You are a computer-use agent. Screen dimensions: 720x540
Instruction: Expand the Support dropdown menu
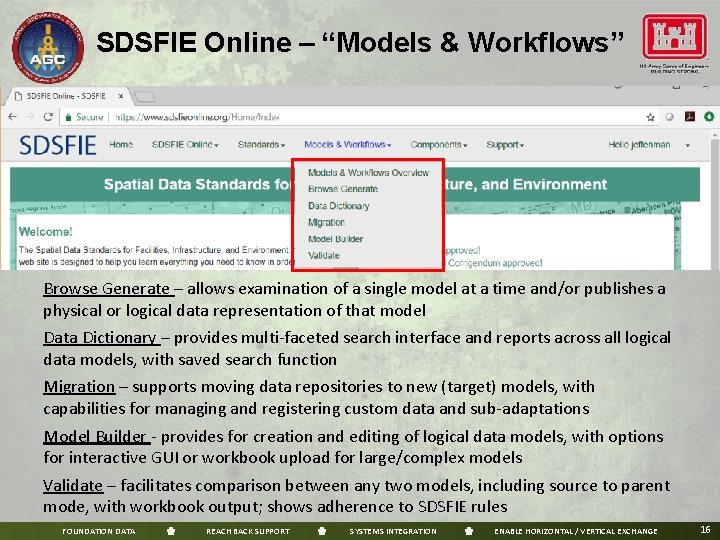tap(505, 145)
